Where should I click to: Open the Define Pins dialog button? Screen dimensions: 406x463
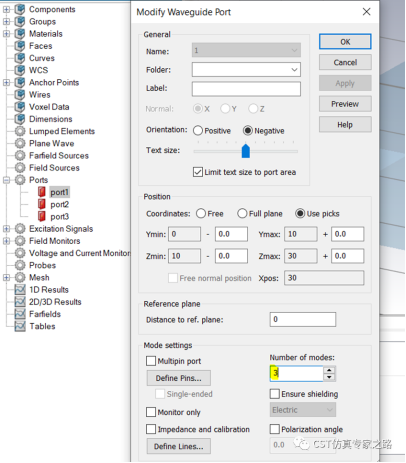(179, 378)
